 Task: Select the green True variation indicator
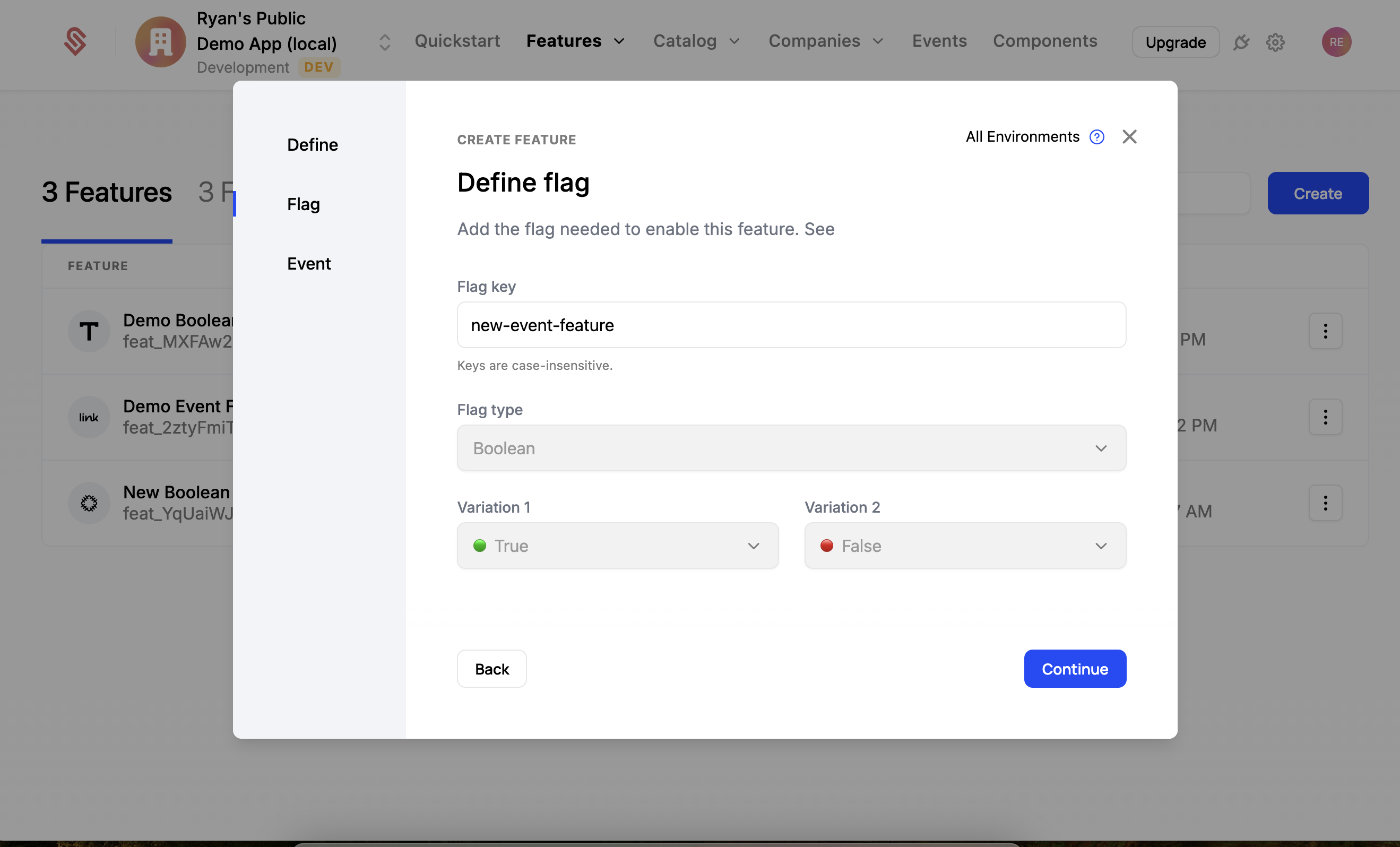click(x=480, y=546)
